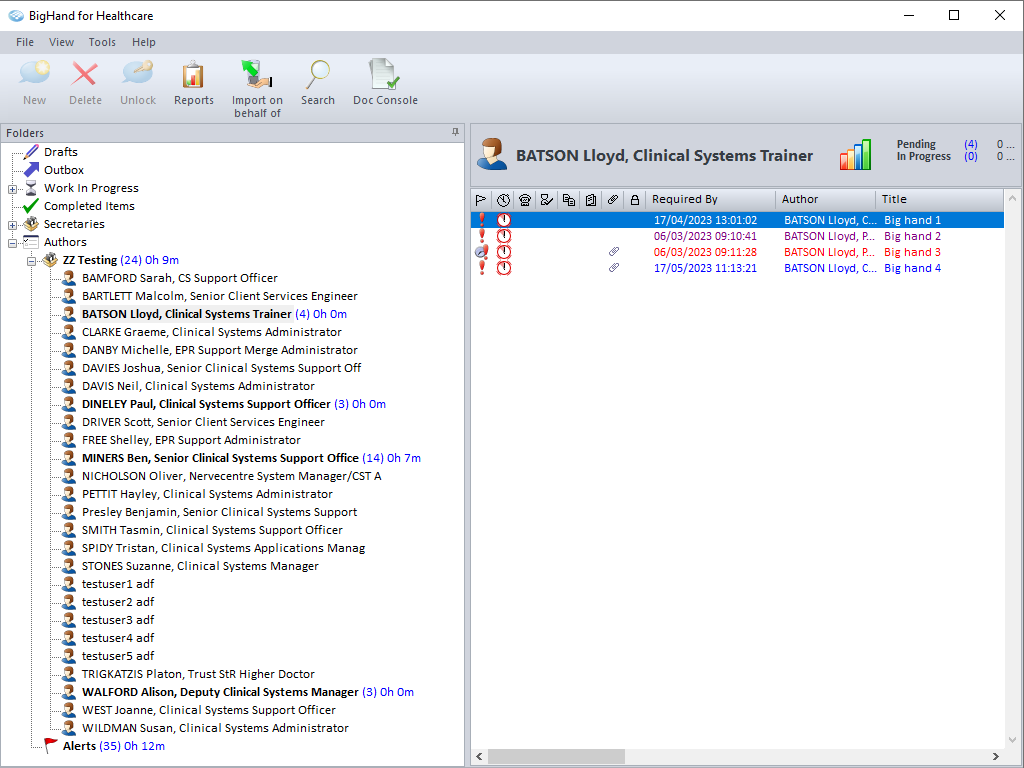Select the Drafts folder
Screen dimensions: 1024x768
(x=61, y=152)
